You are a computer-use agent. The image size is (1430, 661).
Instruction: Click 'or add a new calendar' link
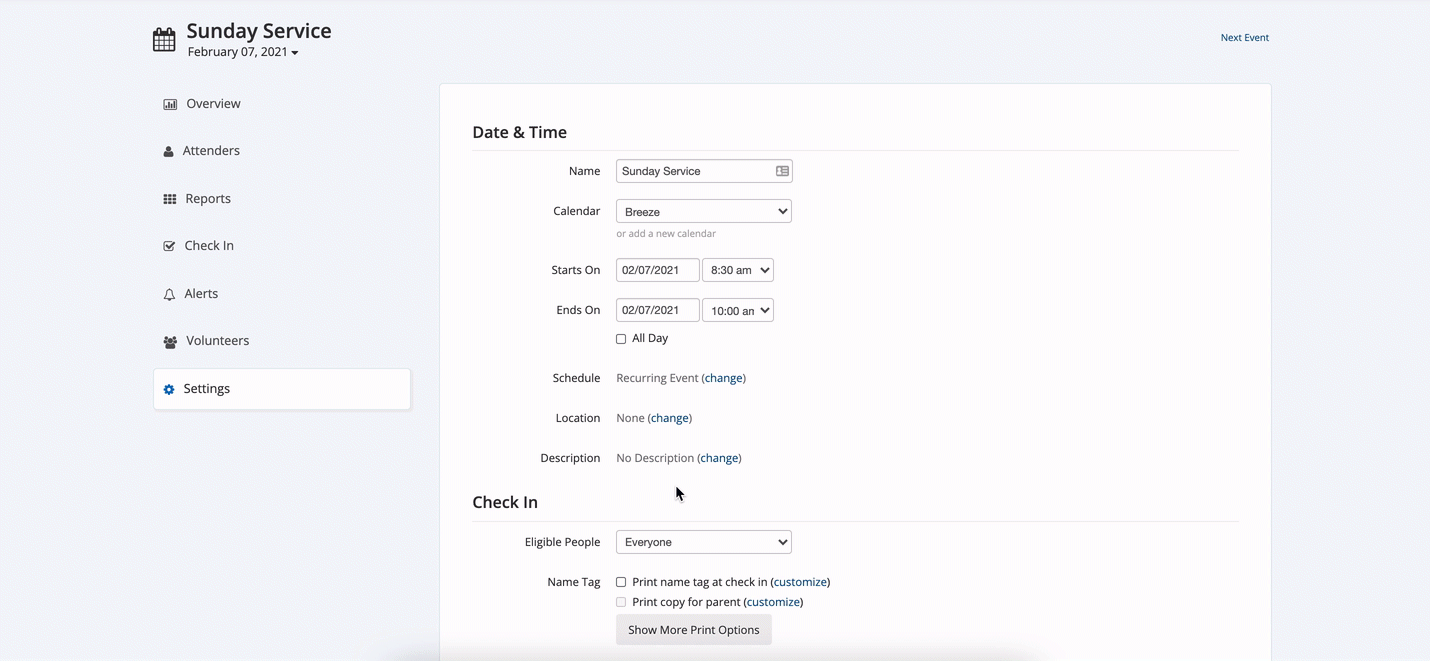pos(666,234)
